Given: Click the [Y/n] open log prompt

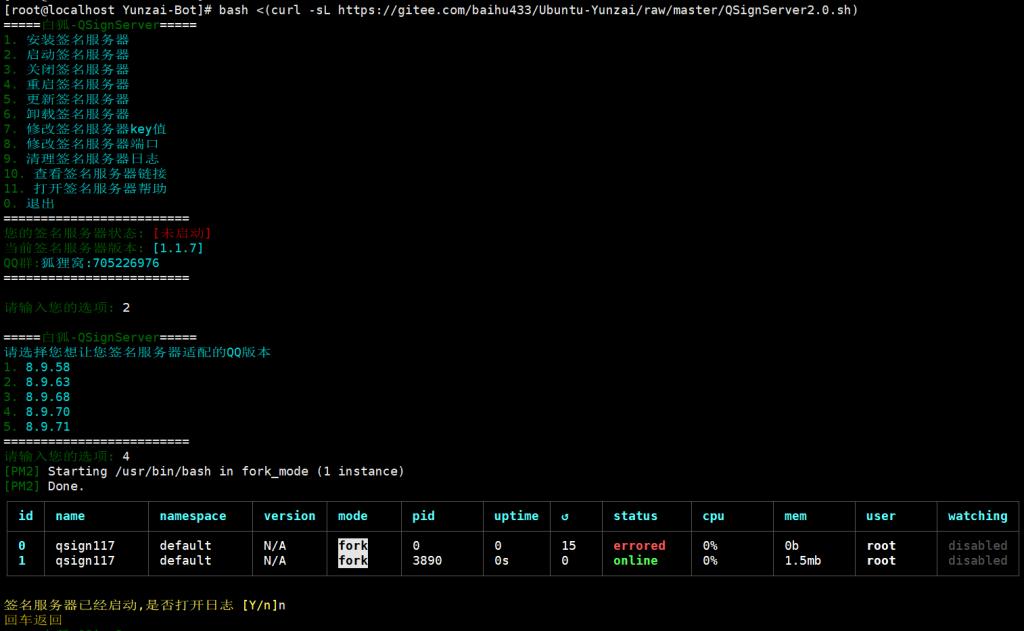Looking at the screenshot, I should pyautogui.click(x=258, y=605).
